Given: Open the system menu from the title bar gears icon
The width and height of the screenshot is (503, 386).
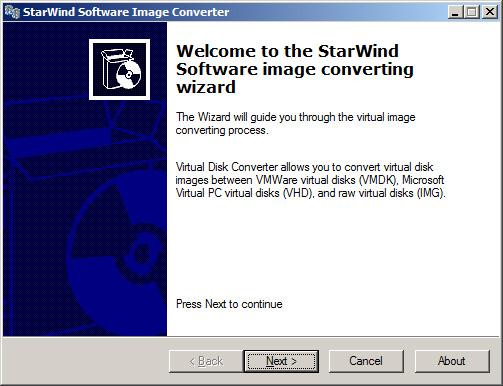Looking at the screenshot, I should coord(12,12).
